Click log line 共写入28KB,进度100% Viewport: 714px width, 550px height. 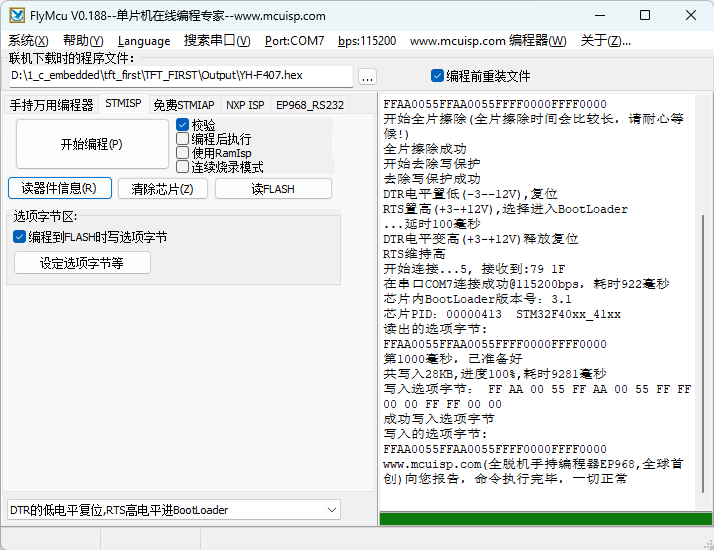pos(495,374)
